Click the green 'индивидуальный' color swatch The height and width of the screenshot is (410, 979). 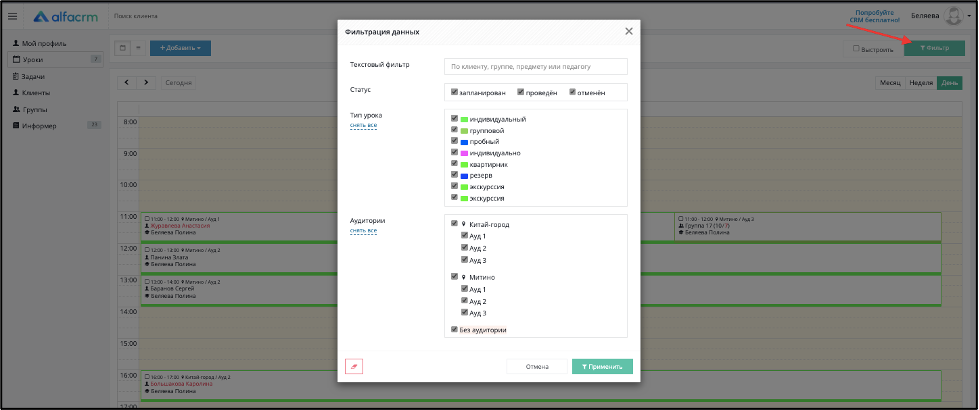pos(464,119)
